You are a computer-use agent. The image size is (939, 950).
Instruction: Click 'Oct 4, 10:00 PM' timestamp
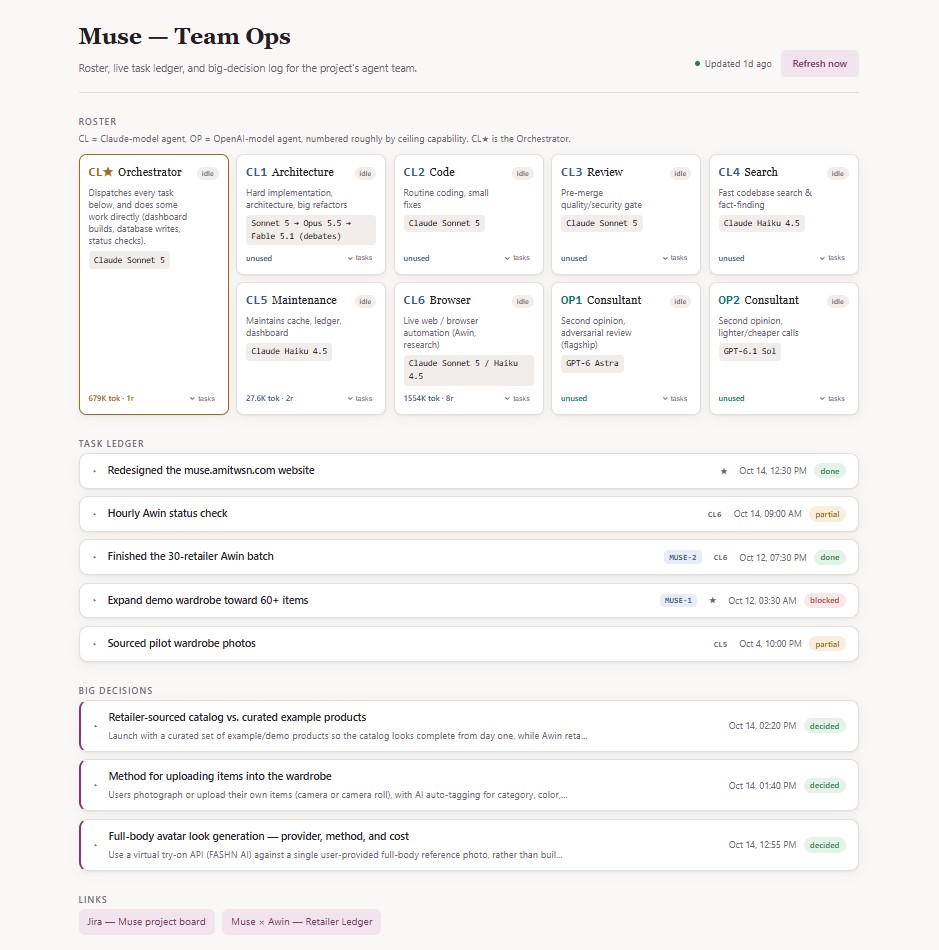tap(770, 643)
